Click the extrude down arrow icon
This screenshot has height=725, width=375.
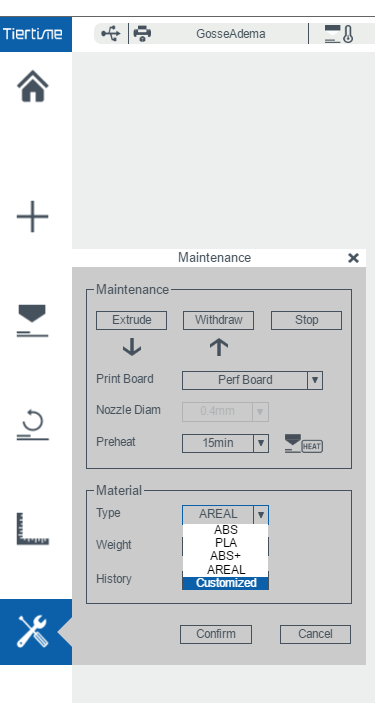pos(132,347)
